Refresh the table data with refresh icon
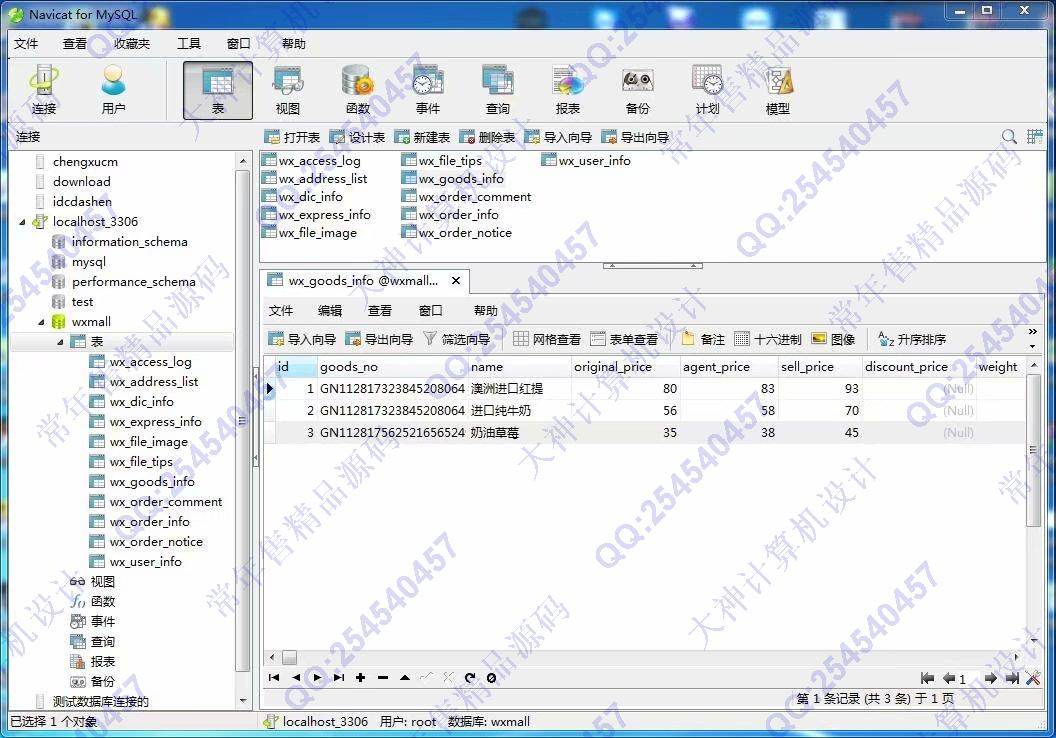This screenshot has width=1056, height=738. tap(470, 677)
